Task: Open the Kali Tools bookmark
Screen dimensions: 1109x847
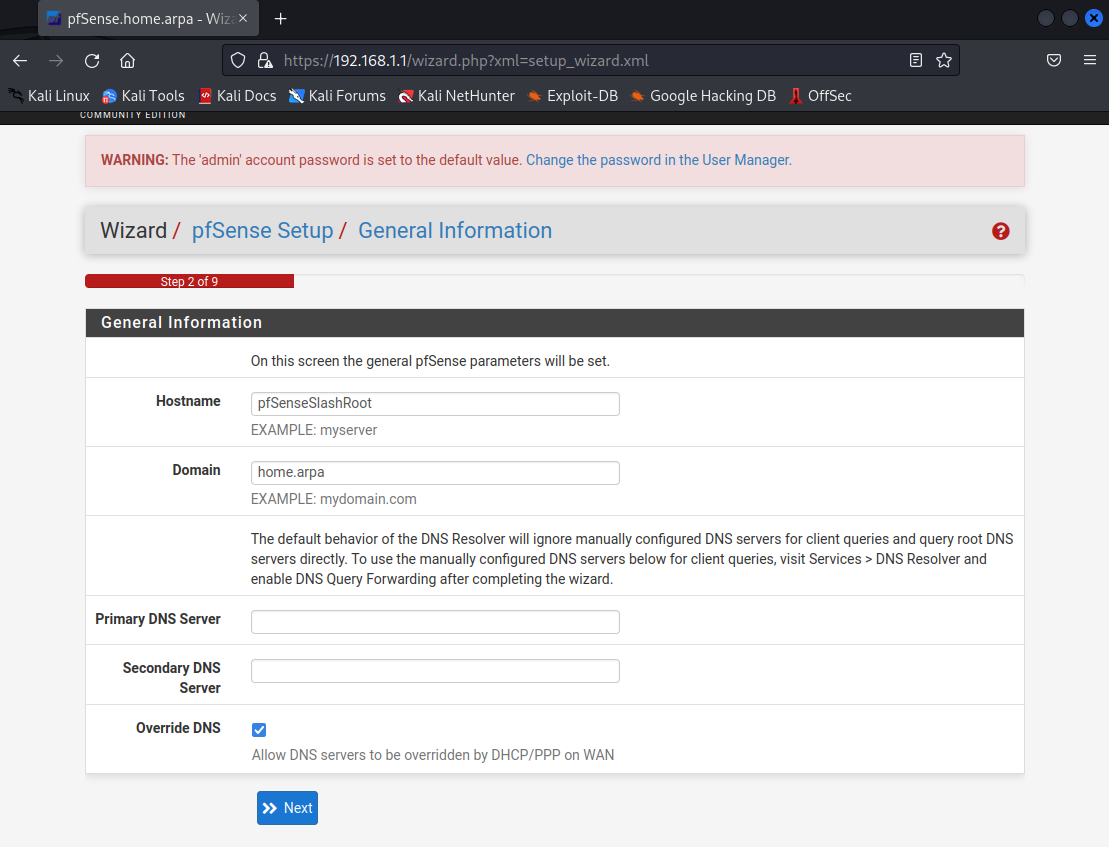Action: pos(143,96)
